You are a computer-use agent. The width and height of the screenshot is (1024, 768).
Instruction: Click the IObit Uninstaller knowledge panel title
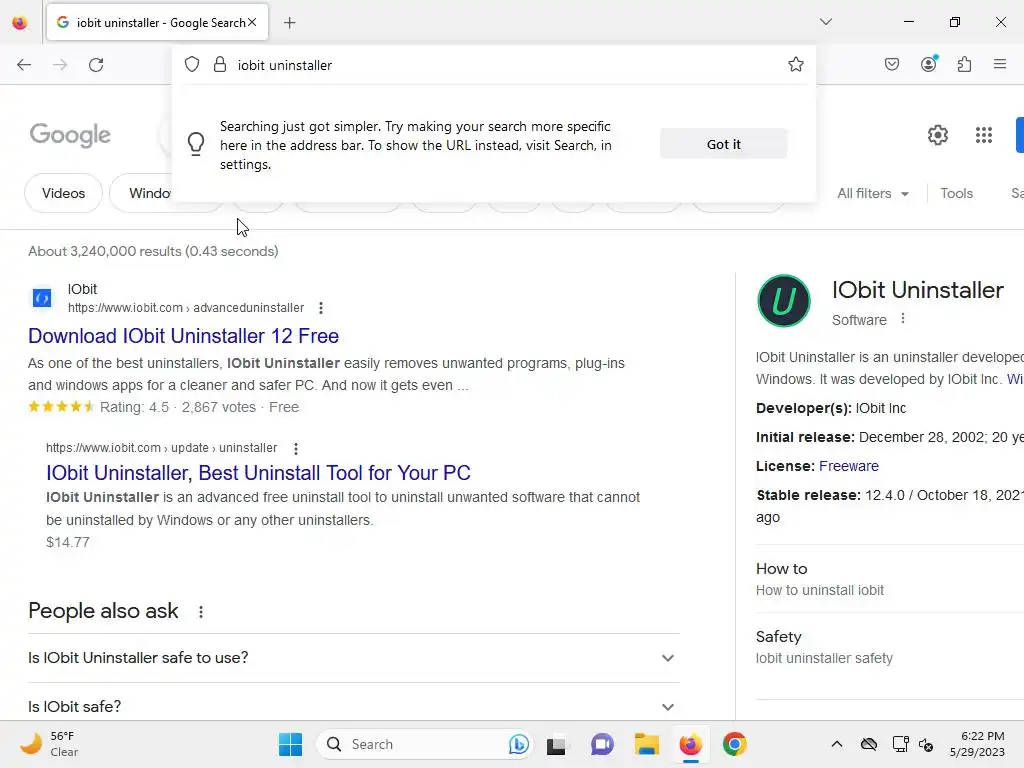[918, 290]
